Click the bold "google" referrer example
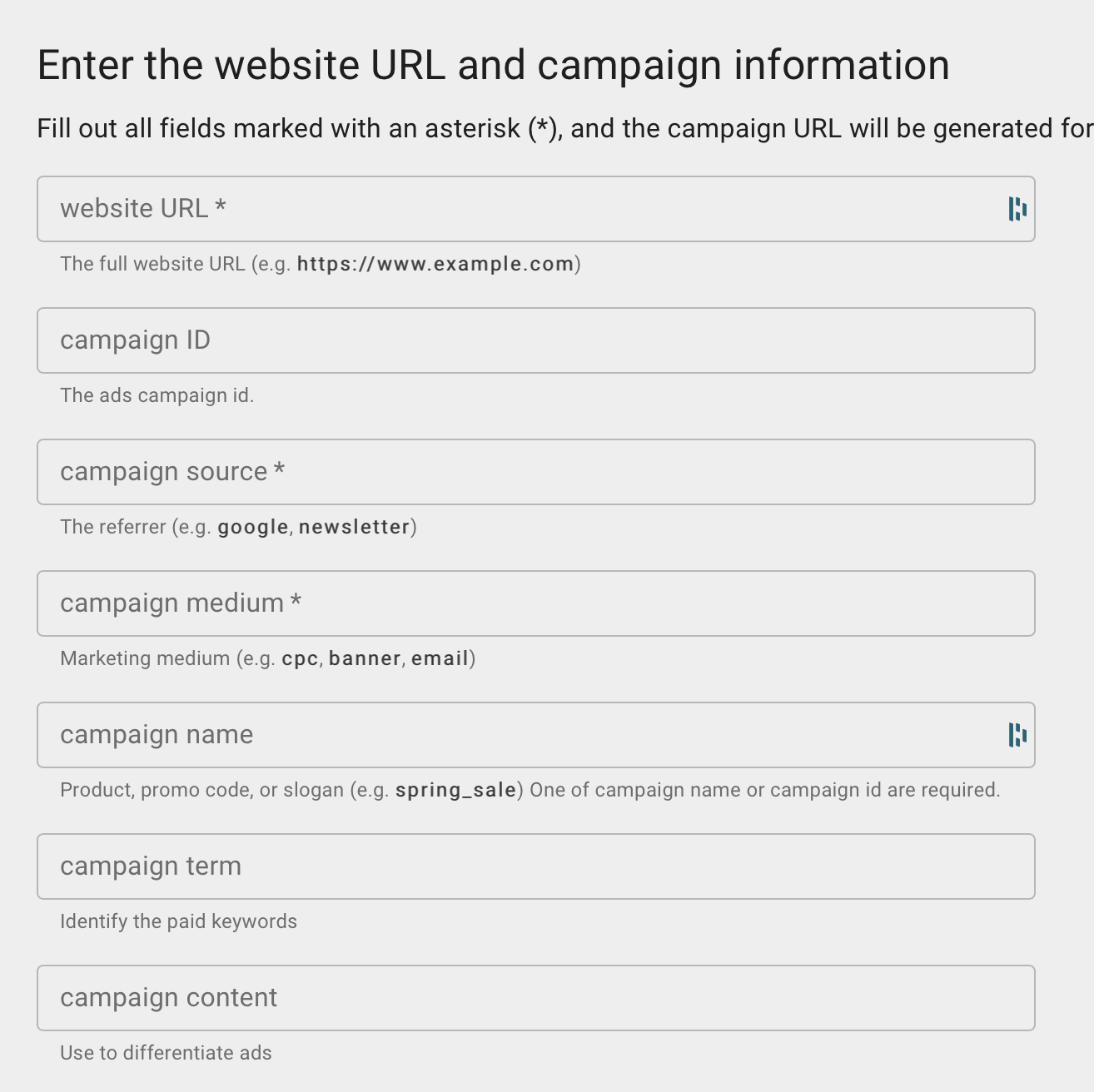This screenshot has width=1094, height=1092. point(253,527)
